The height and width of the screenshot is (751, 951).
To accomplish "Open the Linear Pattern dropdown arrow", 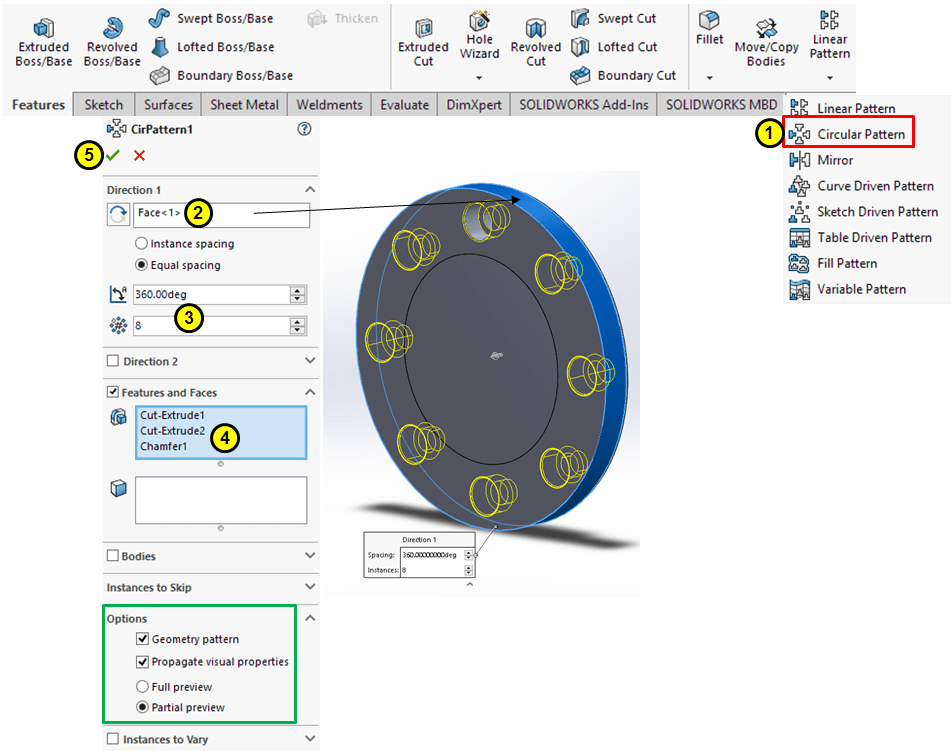I will point(829,77).
